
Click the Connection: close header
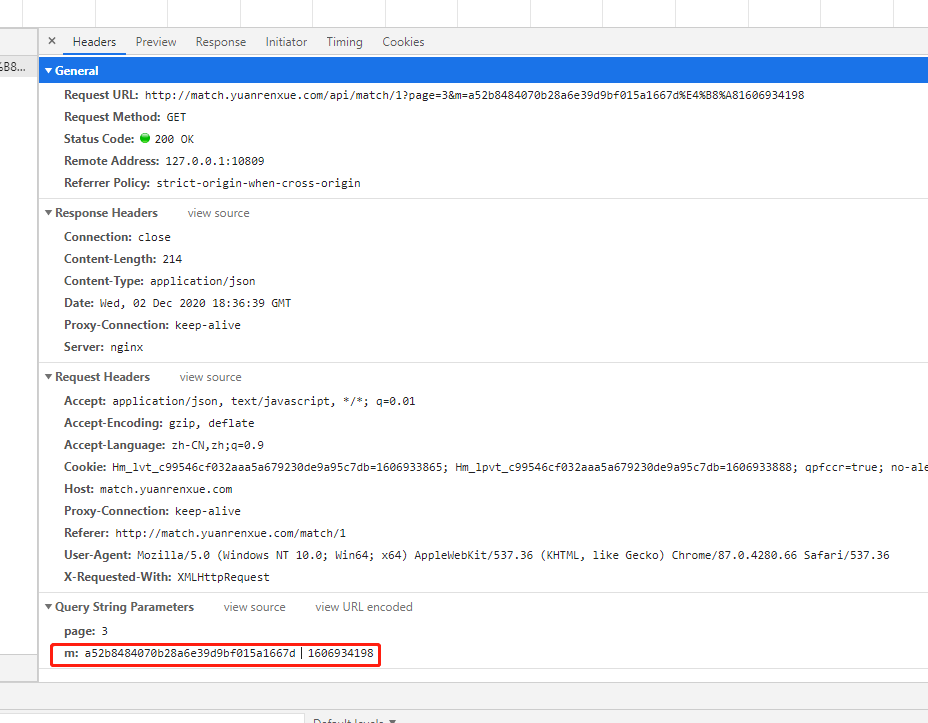coord(117,237)
